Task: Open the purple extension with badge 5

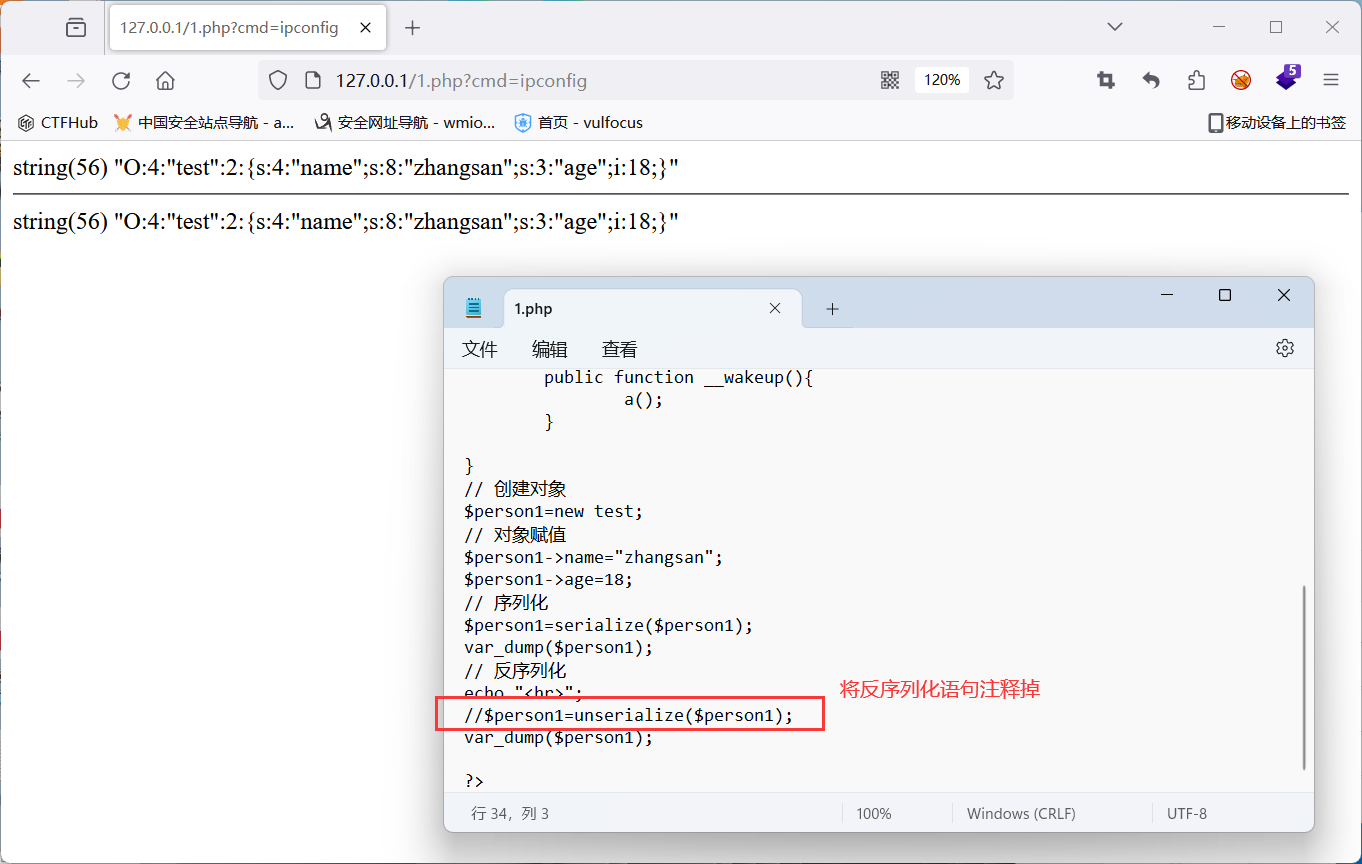Action: pos(1287,78)
